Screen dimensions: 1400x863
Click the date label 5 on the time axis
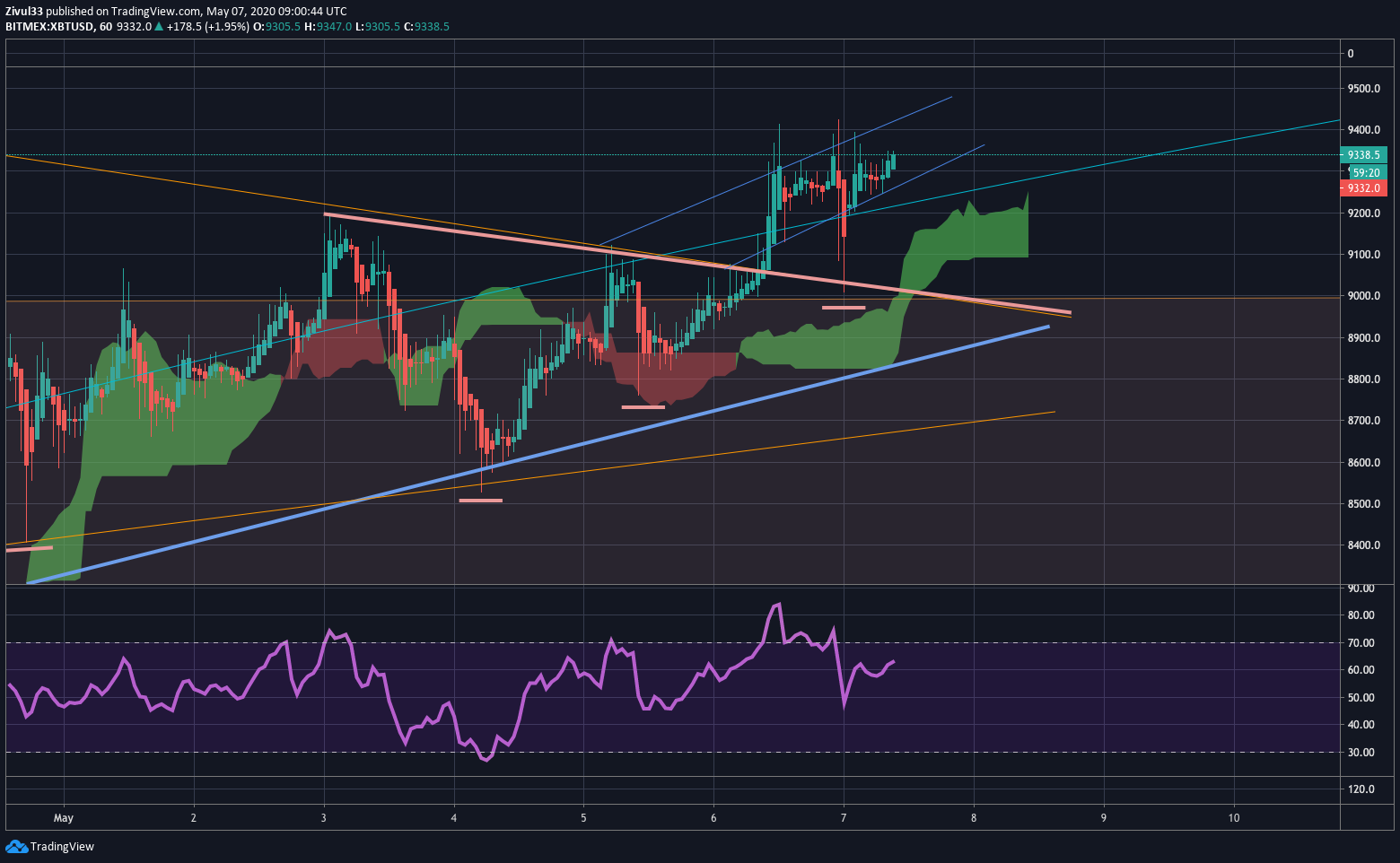coord(583,818)
